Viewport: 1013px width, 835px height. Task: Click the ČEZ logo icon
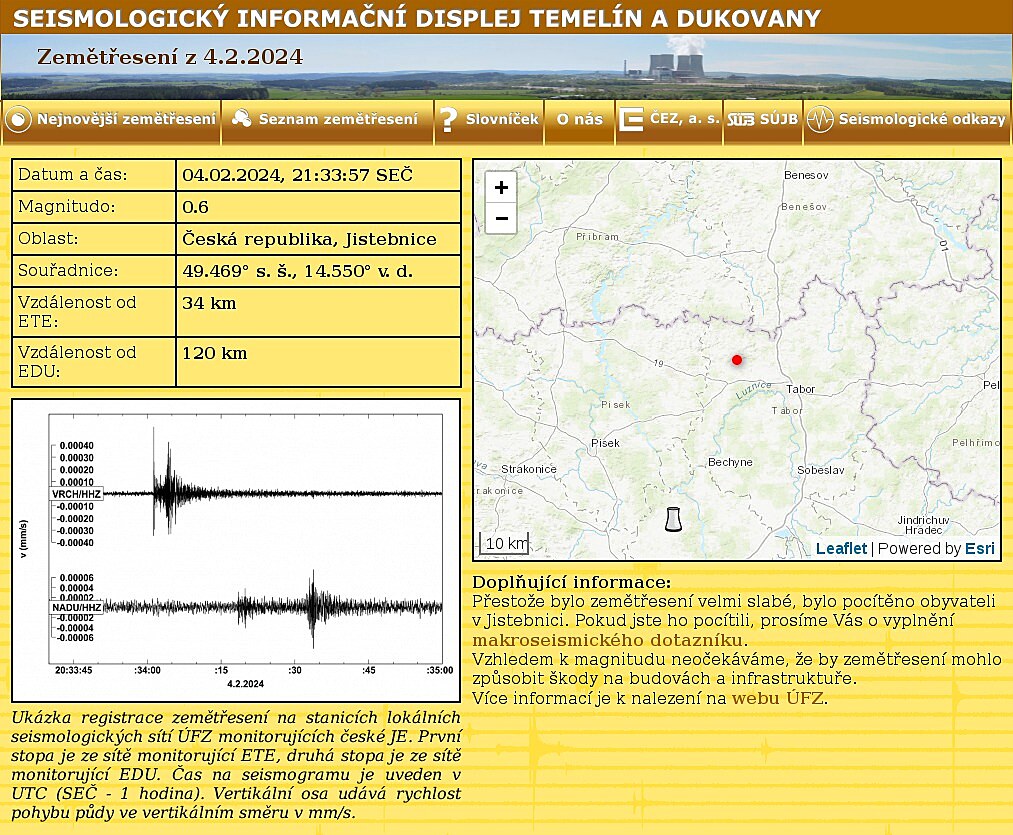click(x=631, y=120)
